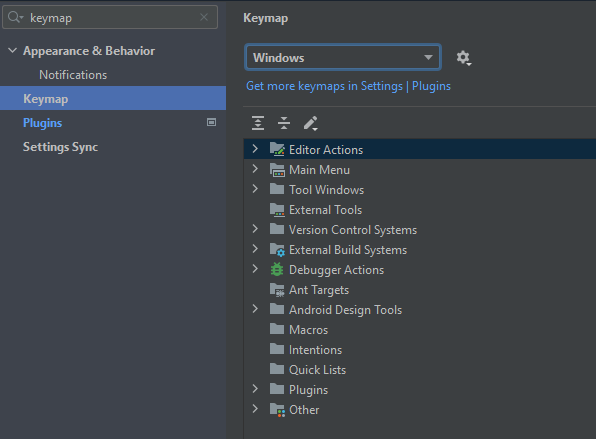Viewport: 596px width, 439px height.
Task: Select the Editor Actions row text
Action: [326, 150]
